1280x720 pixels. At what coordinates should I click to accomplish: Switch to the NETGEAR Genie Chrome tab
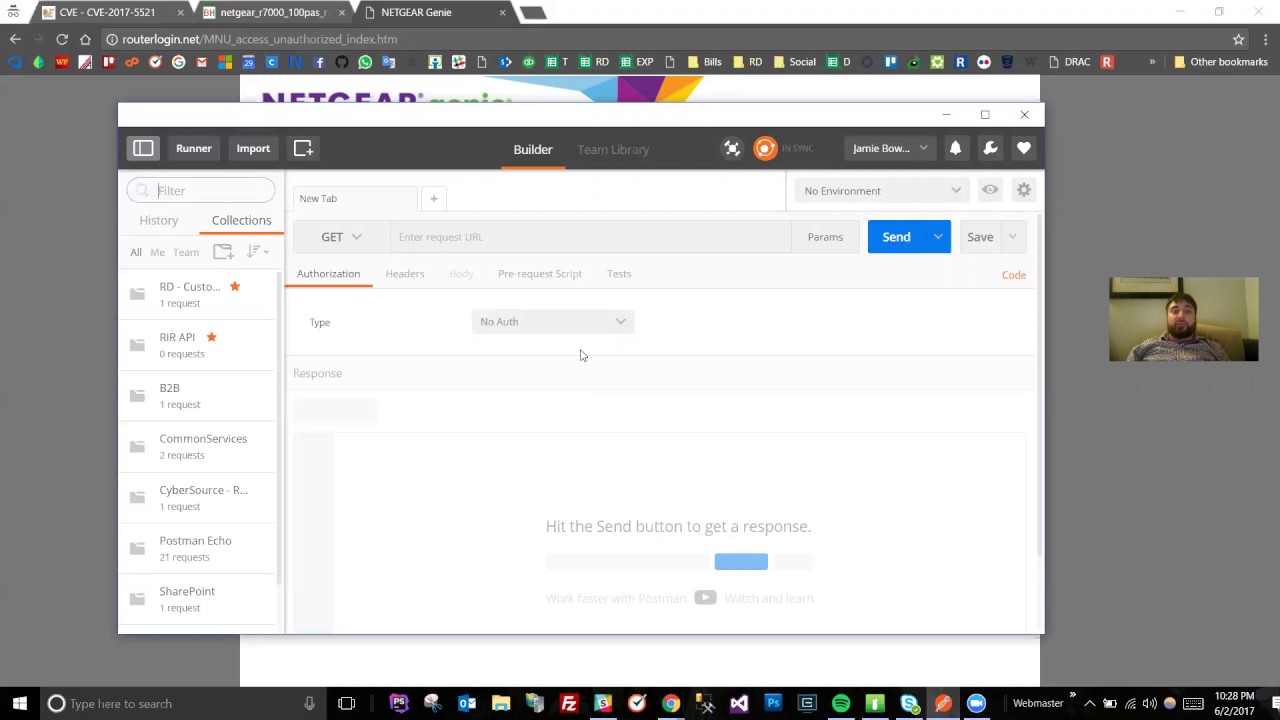(436, 13)
